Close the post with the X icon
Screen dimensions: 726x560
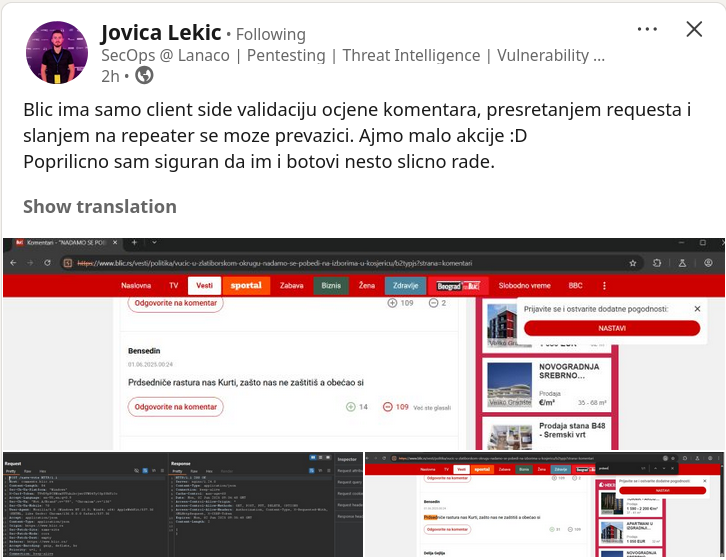694,29
